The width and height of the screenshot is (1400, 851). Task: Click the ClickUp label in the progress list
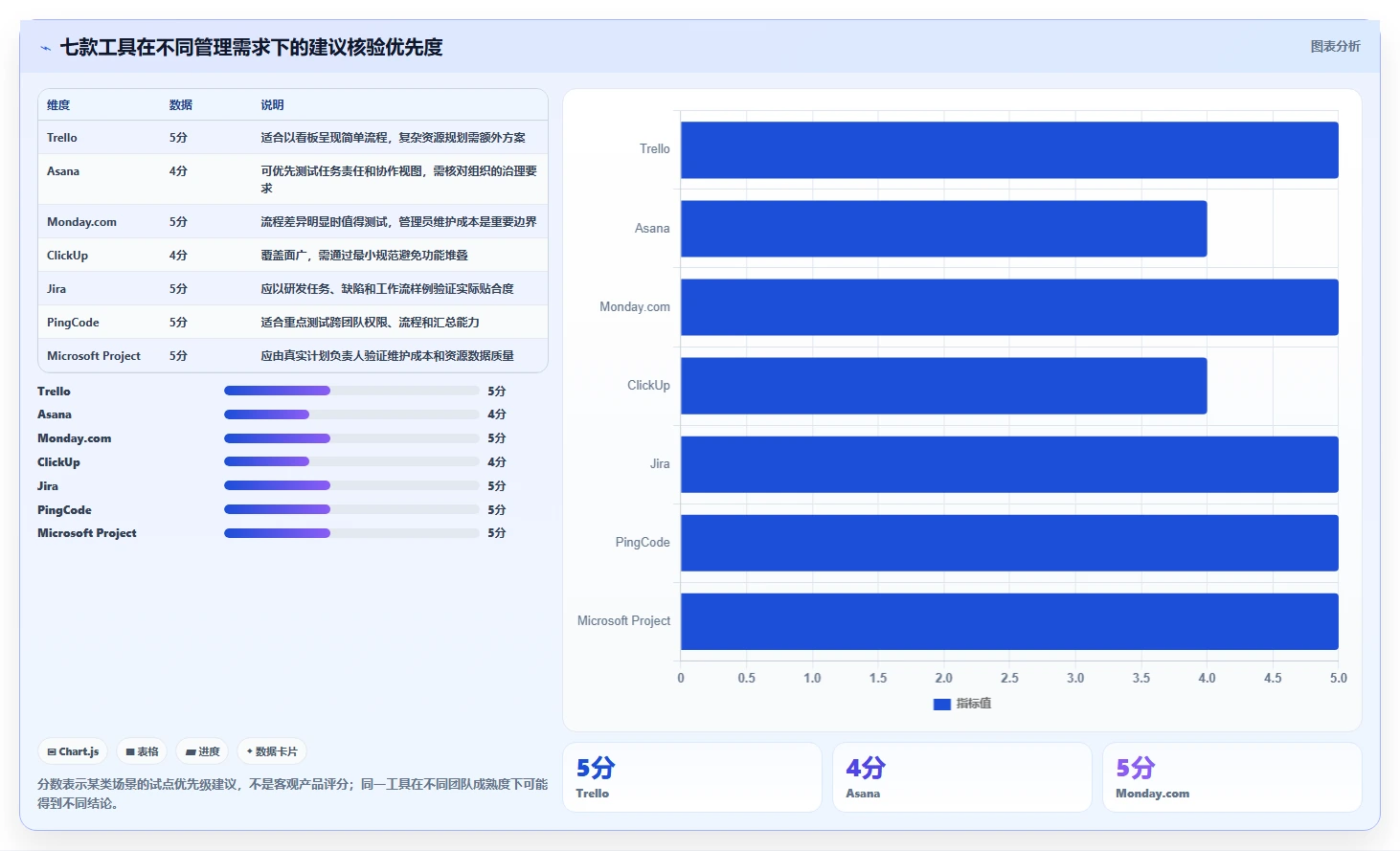point(58,462)
